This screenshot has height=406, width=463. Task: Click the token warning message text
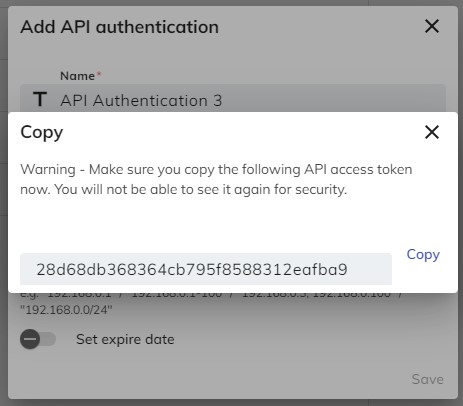point(216,179)
